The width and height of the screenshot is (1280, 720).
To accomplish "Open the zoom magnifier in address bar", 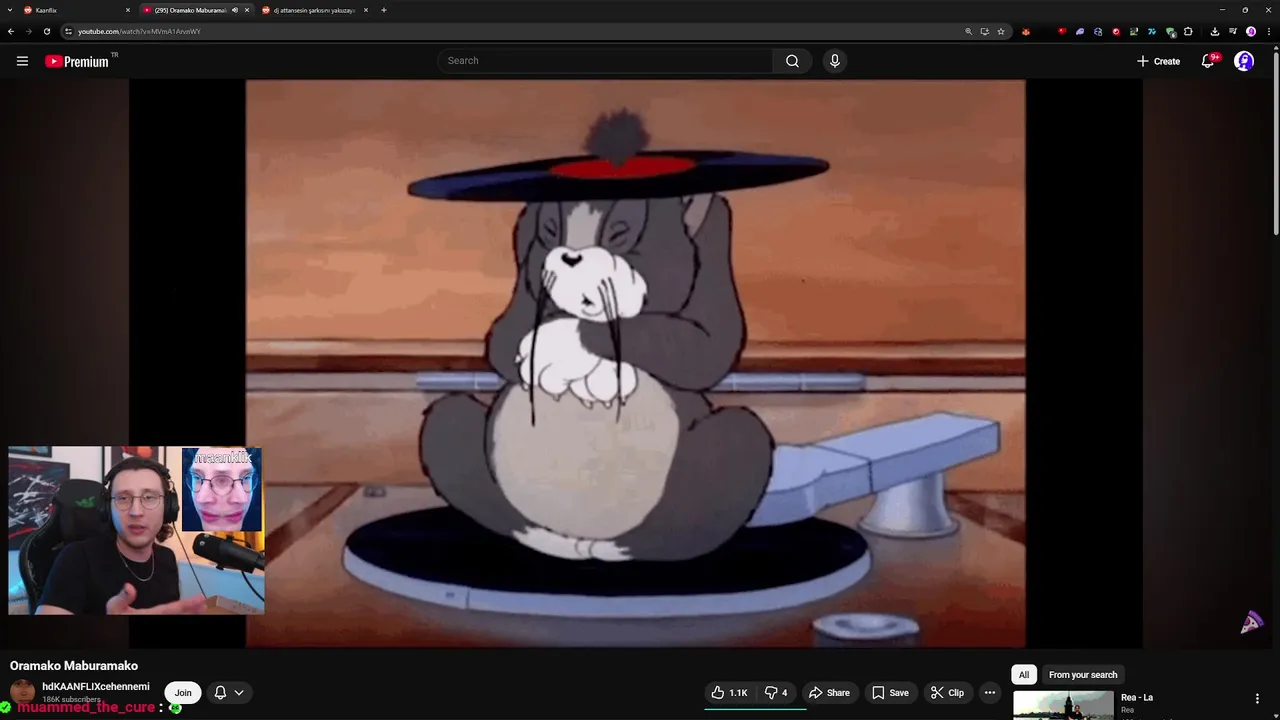I will click(x=968, y=31).
